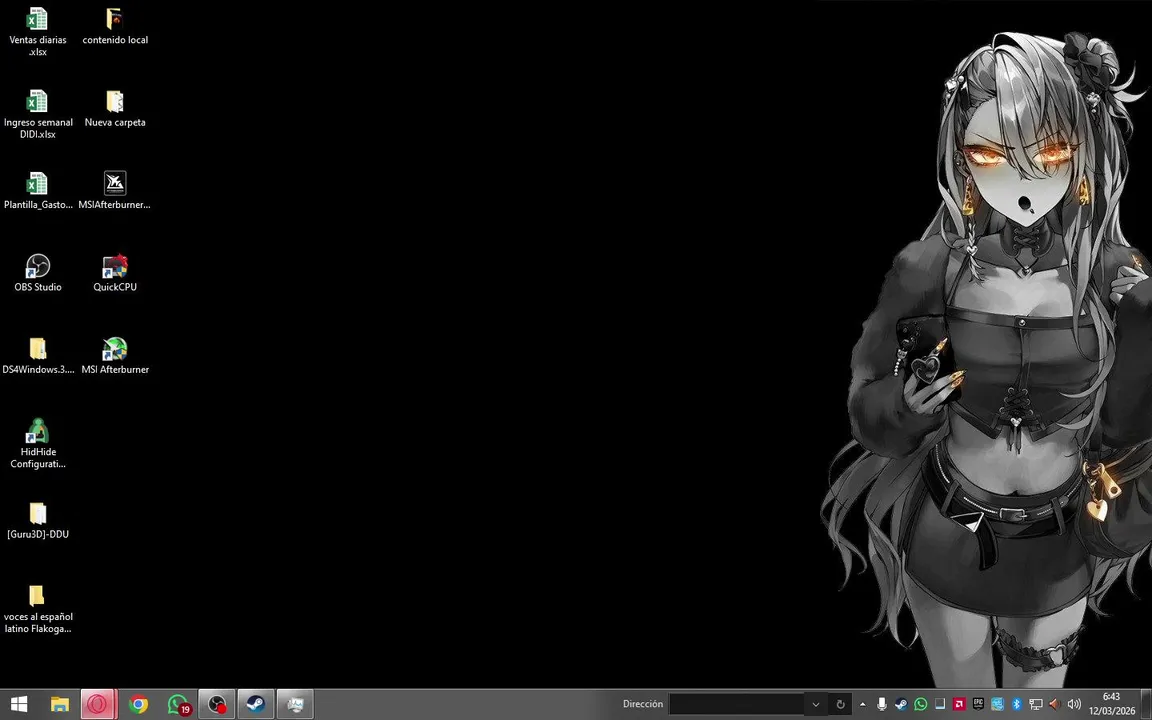Select voces al español latino folder
Screen dimensions: 1152x720
[37, 609]
